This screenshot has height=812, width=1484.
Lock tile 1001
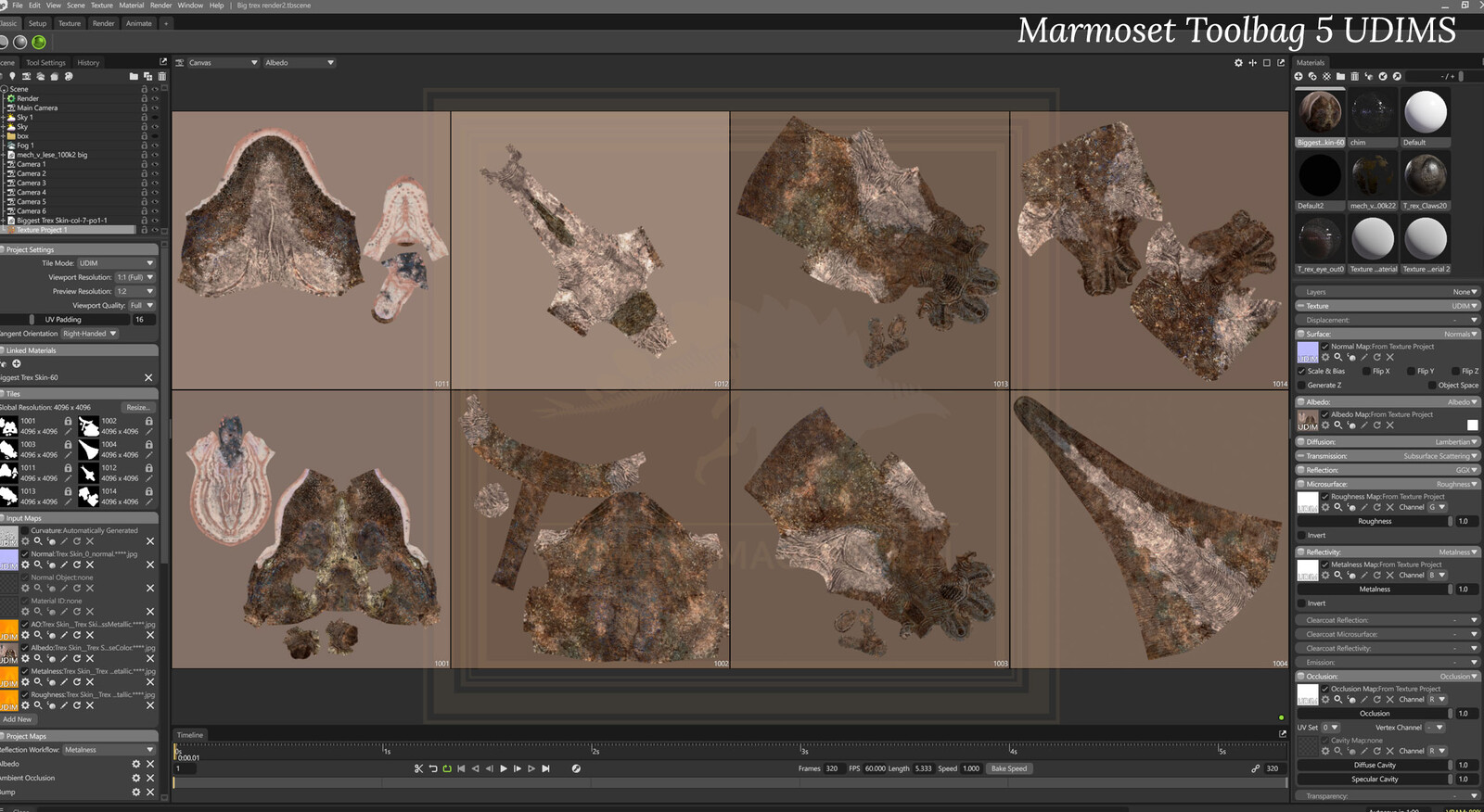tap(68, 421)
